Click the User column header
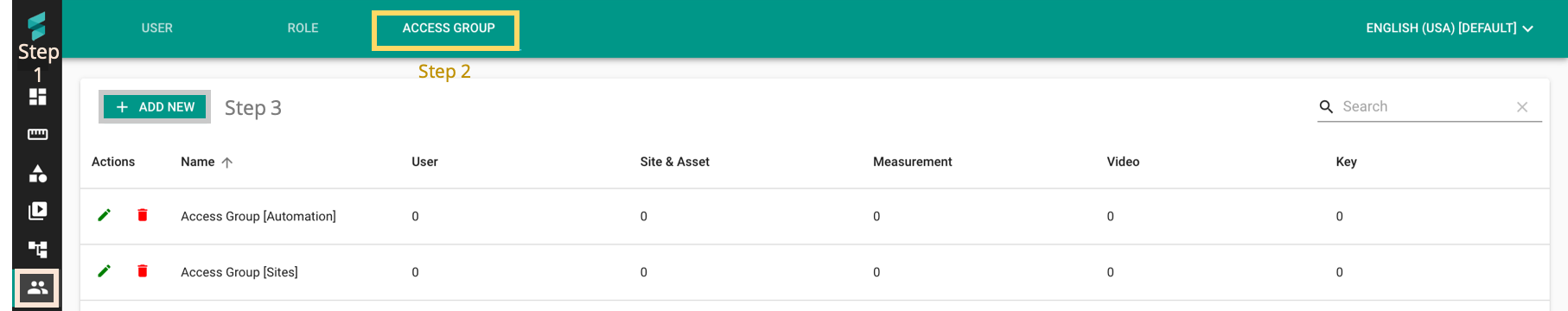 pos(424,162)
